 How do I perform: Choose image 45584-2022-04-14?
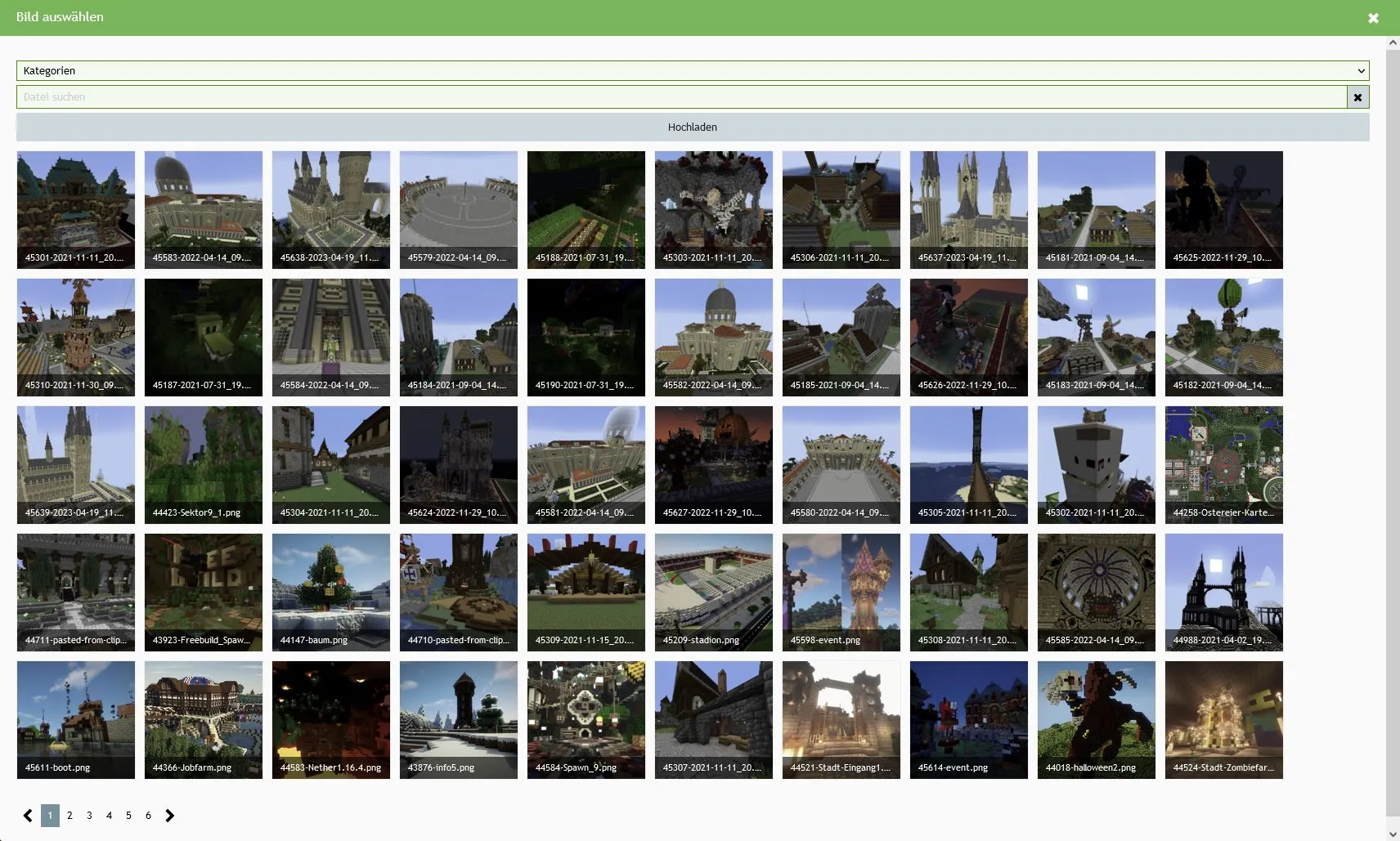pyautogui.click(x=331, y=338)
